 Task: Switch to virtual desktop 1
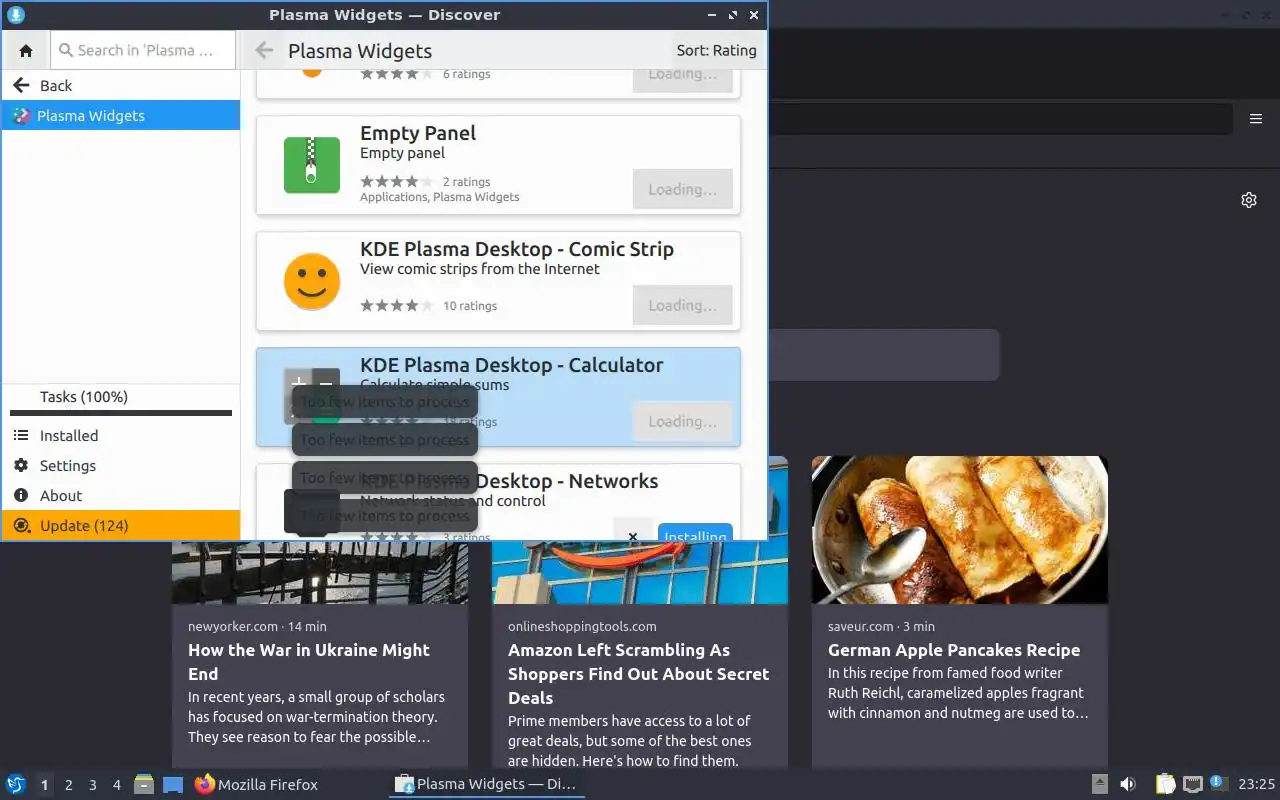(x=44, y=785)
